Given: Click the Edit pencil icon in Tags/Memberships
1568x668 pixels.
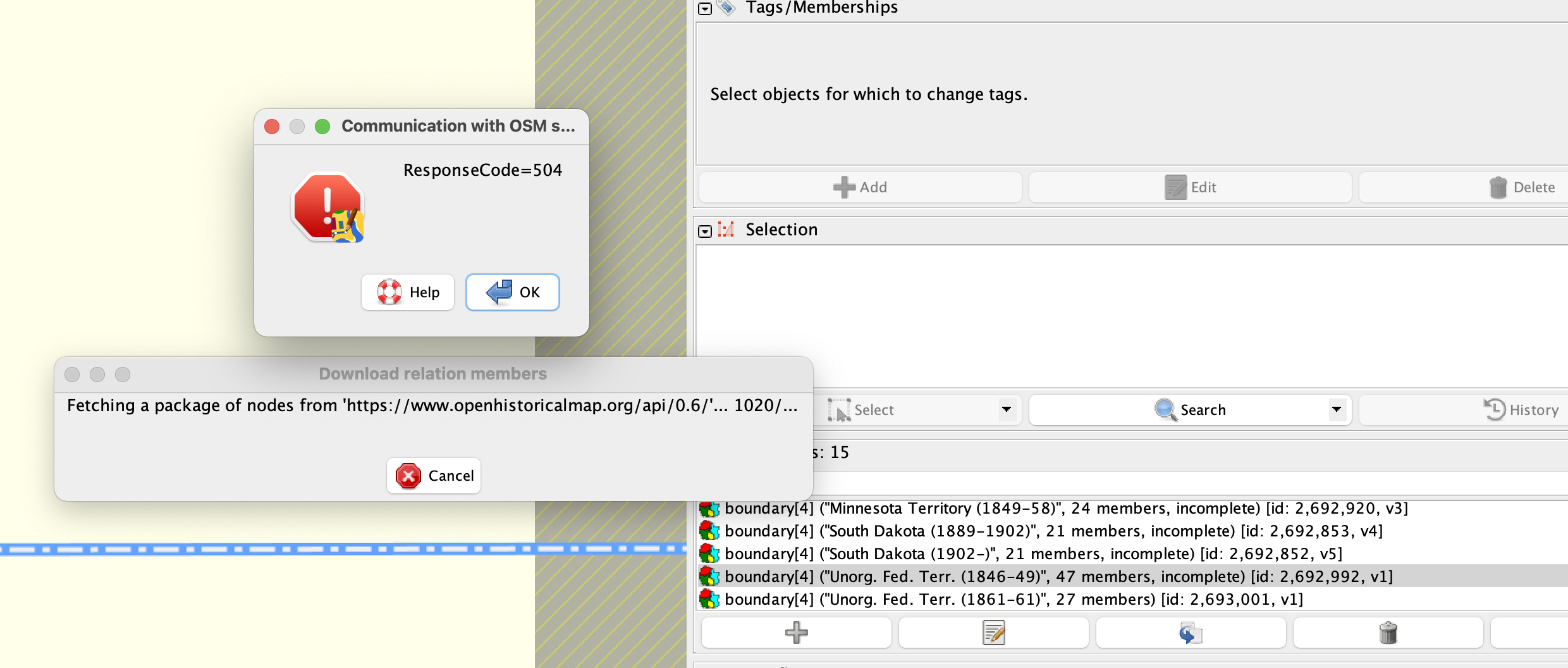Looking at the screenshot, I should (x=1177, y=187).
